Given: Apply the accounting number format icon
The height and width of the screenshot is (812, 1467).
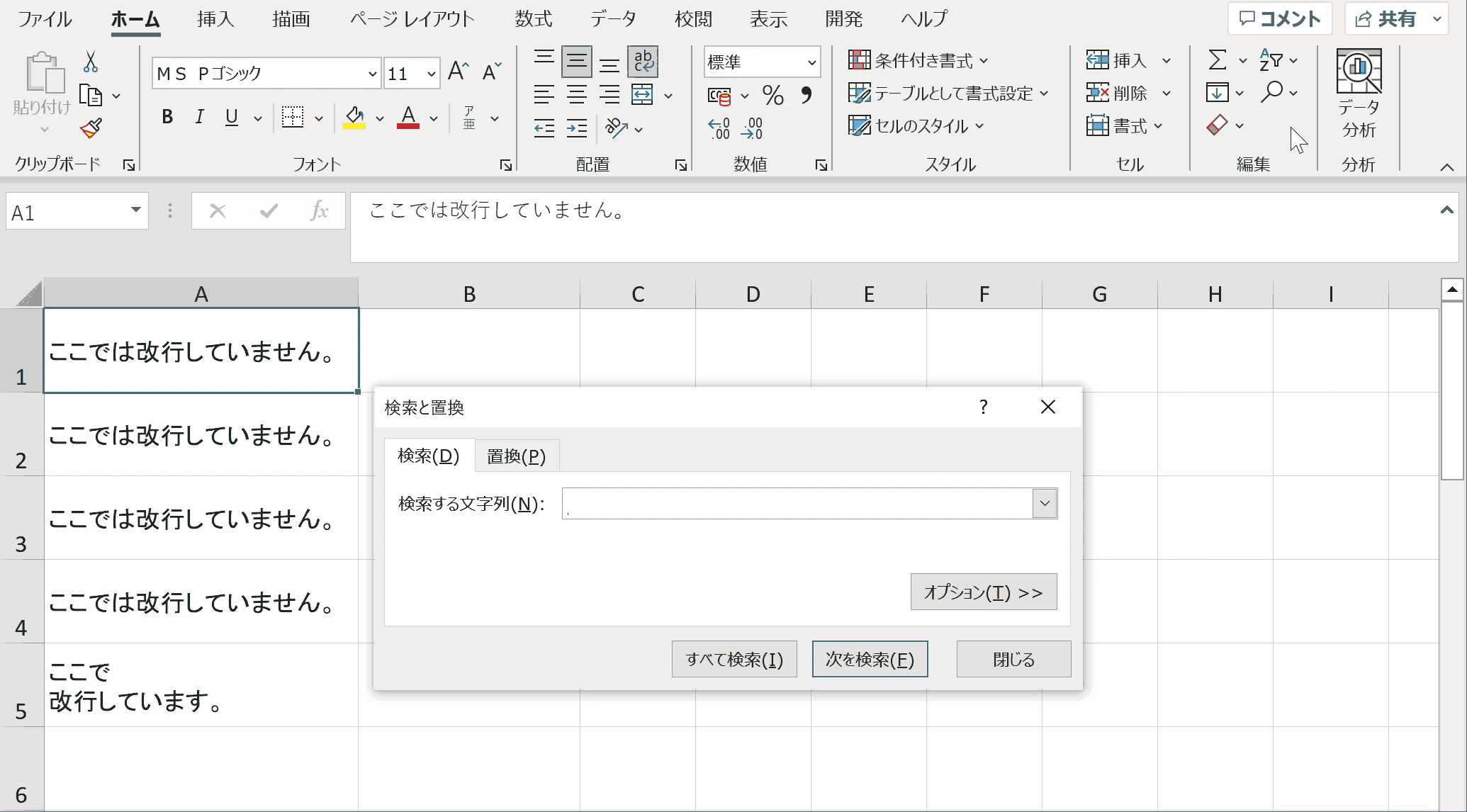Looking at the screenshot, I should click(x=720, y=95).
